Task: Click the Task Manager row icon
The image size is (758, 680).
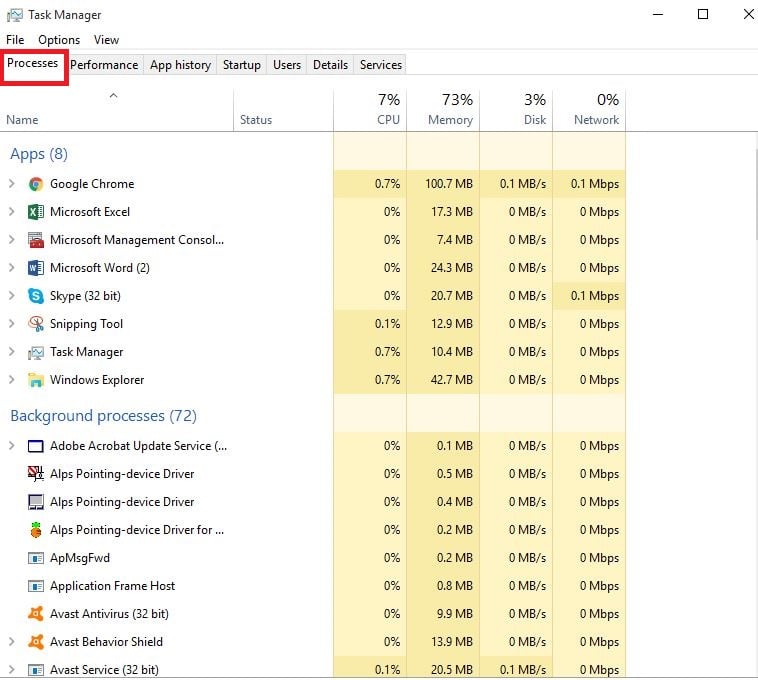Action: click(36, 353)
